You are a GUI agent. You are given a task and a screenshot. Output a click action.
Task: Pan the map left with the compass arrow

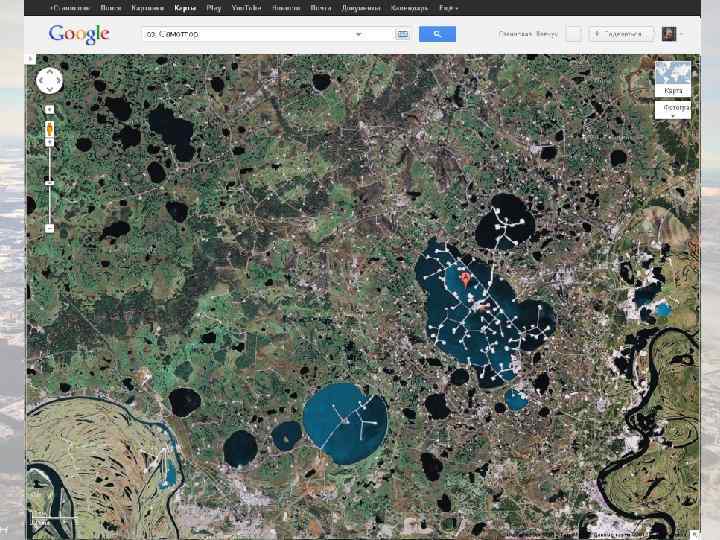(41, 81)
